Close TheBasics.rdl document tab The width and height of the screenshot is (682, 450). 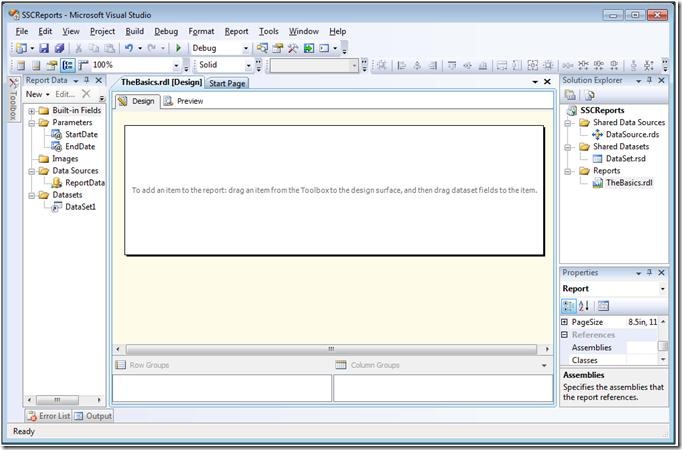548,82
